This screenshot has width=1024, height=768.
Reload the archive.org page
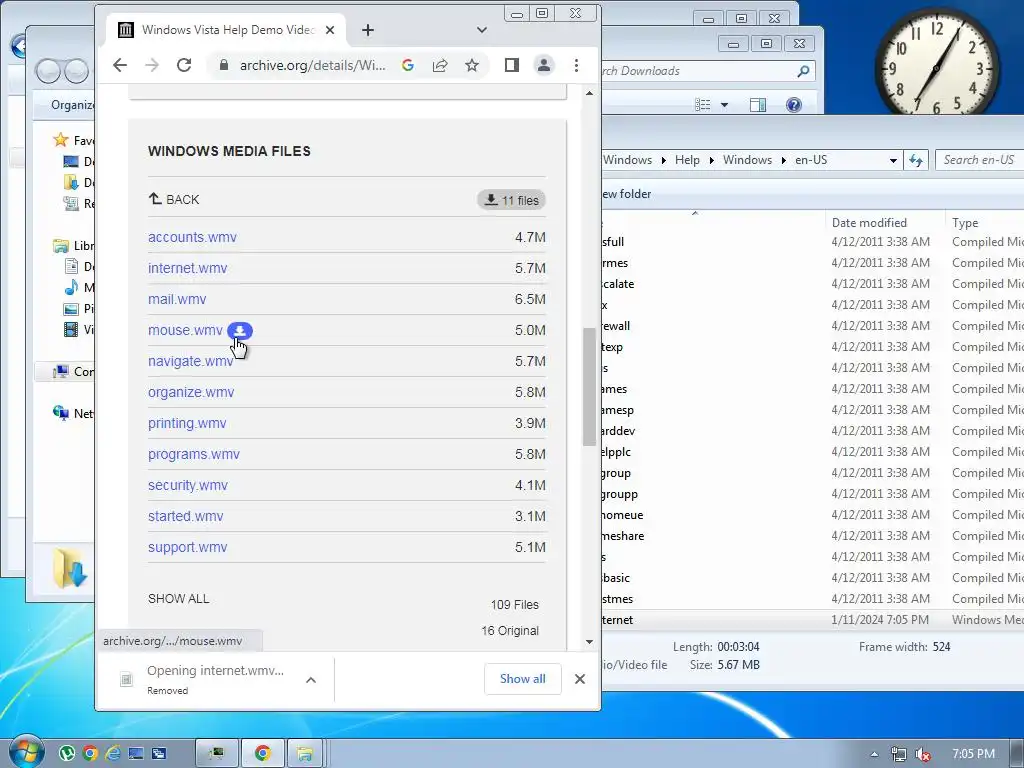click(x=184, y=65)
